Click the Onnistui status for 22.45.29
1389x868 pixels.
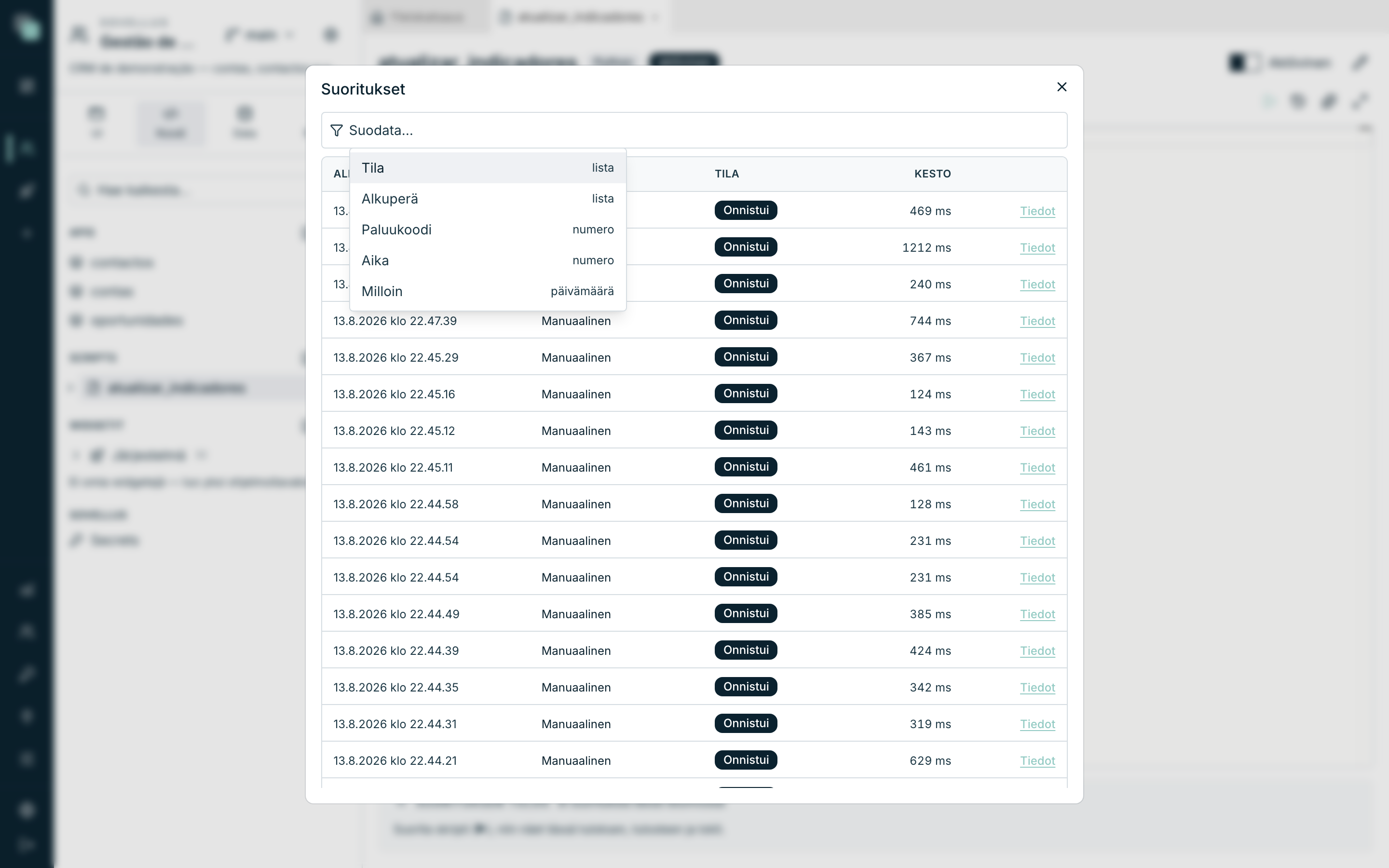pyautogui.click(x=746, y=357)
